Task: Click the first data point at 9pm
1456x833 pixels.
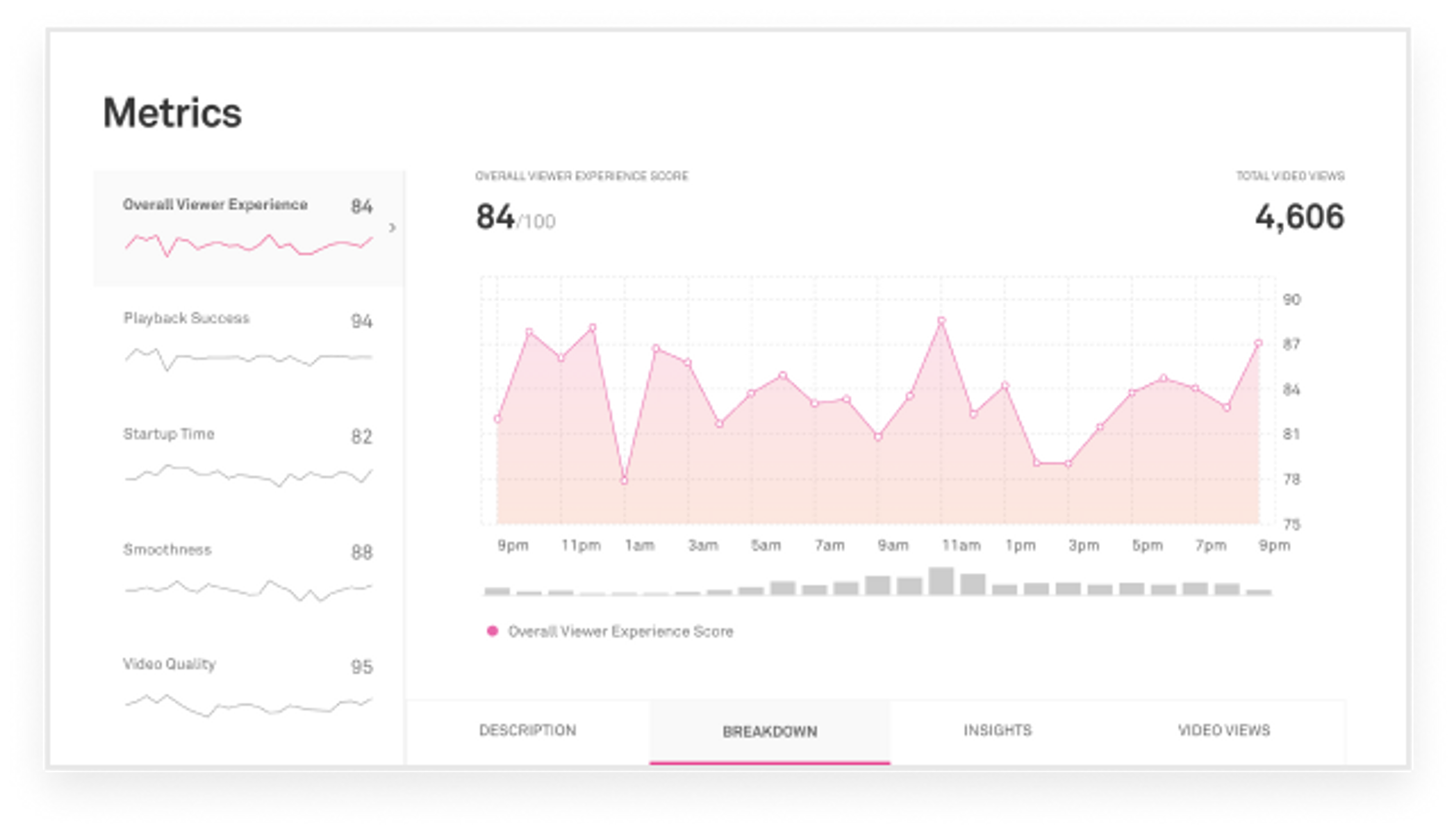Action: pyautogui.click(x=497, y=420)
